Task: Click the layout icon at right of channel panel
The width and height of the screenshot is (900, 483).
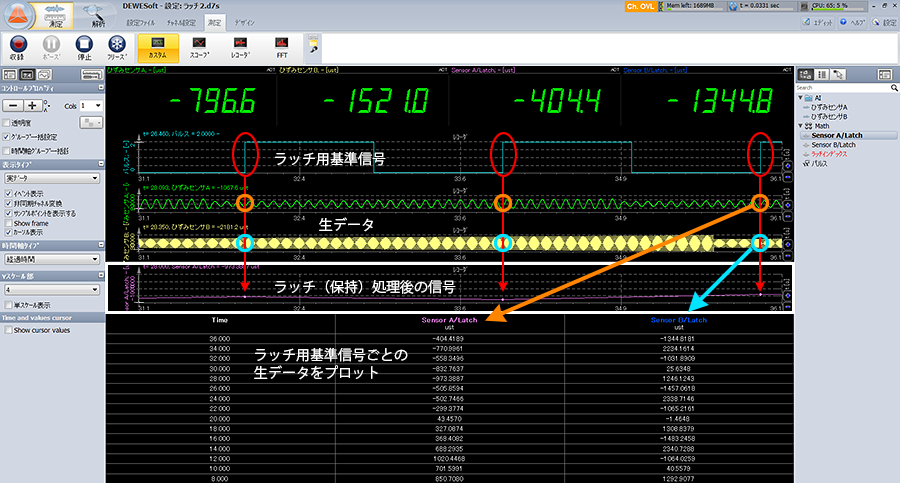Action: click(885, 75)
